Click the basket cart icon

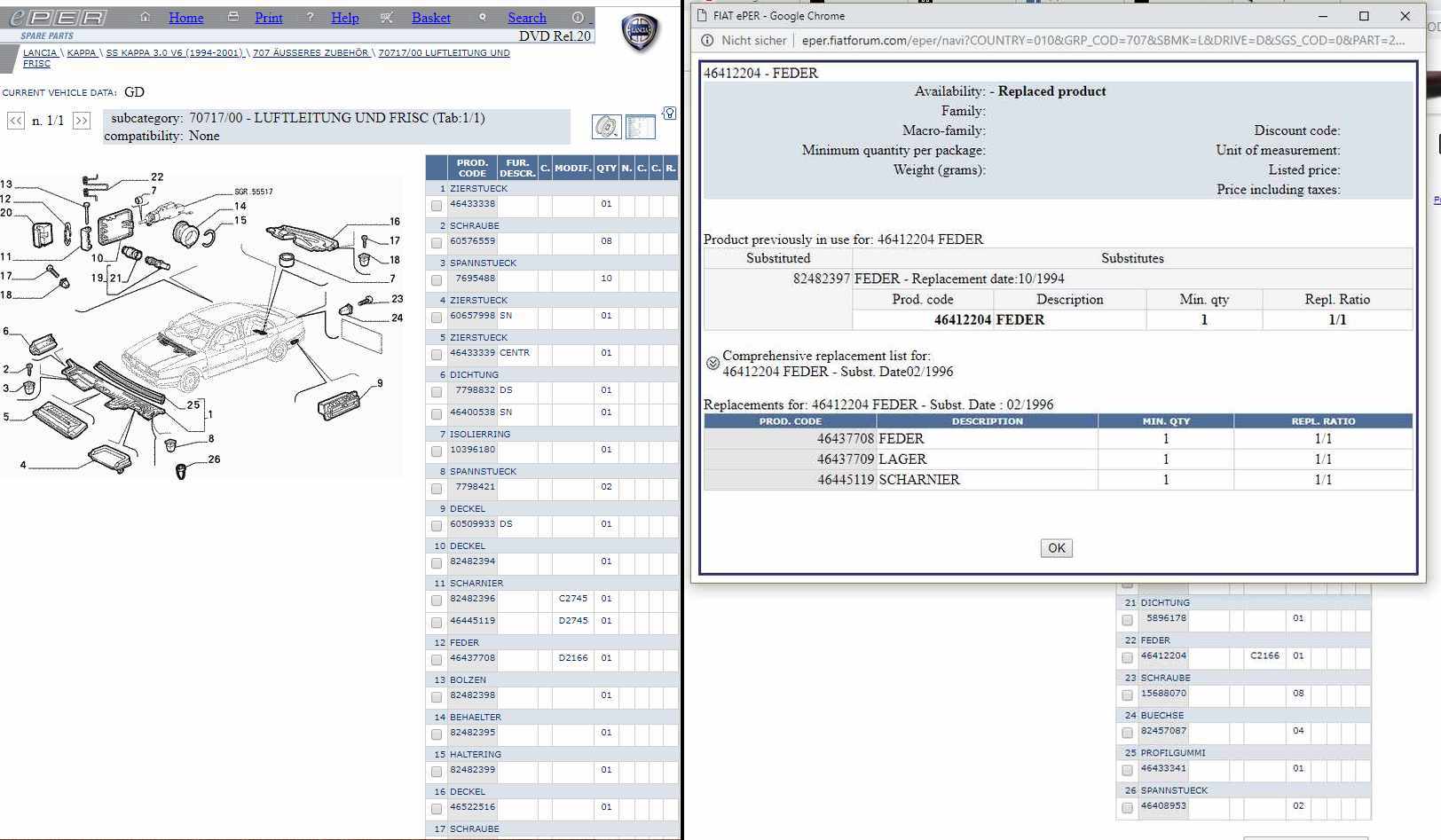click(386, 17)
